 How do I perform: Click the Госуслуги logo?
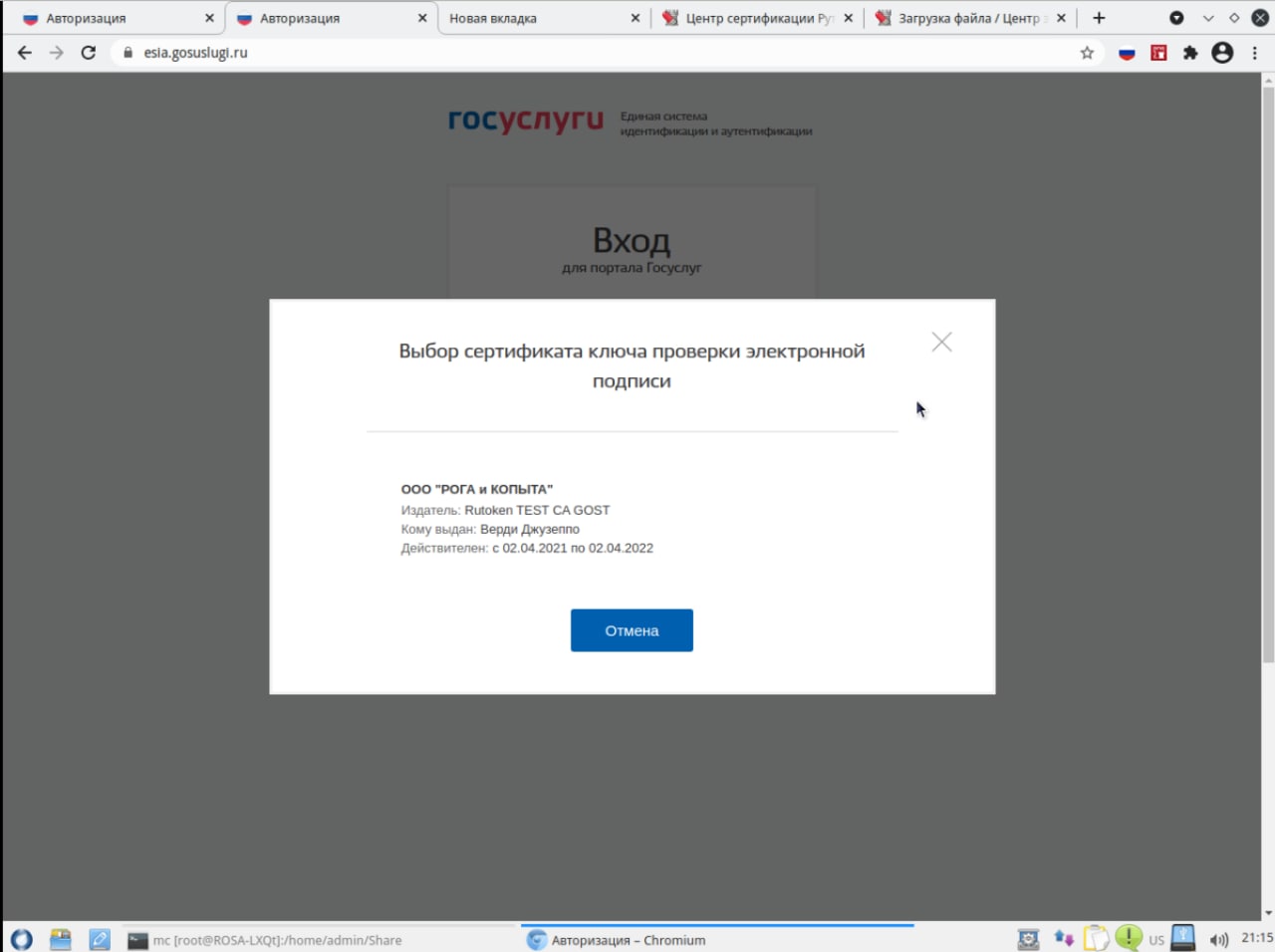pos(526,120)
